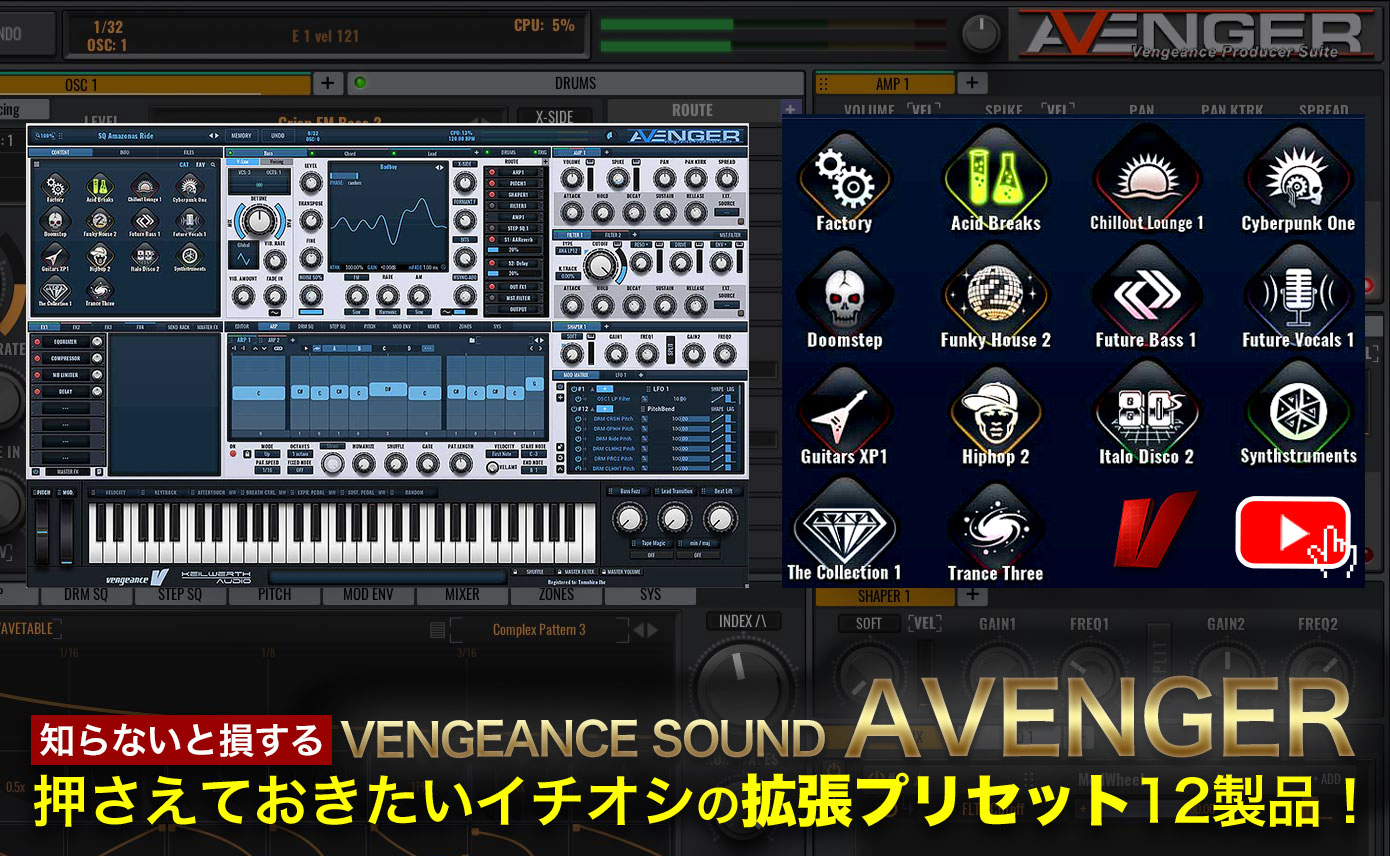Click the MEMORY button

coord(242,135)
